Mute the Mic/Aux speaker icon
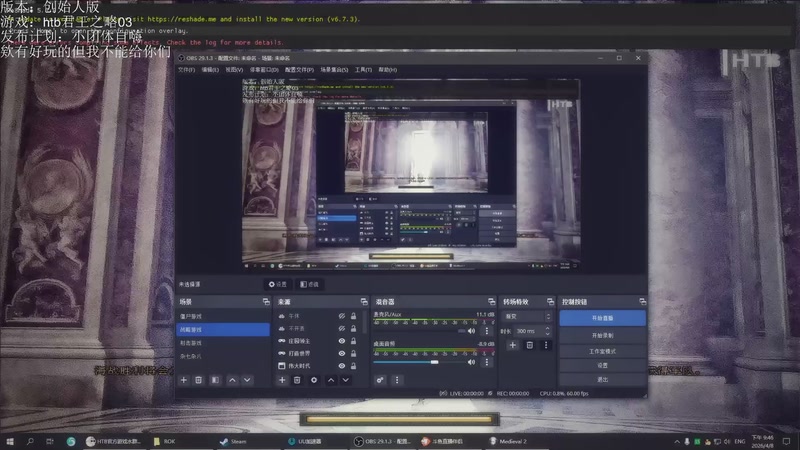The image size is (800, 450). 471,331
